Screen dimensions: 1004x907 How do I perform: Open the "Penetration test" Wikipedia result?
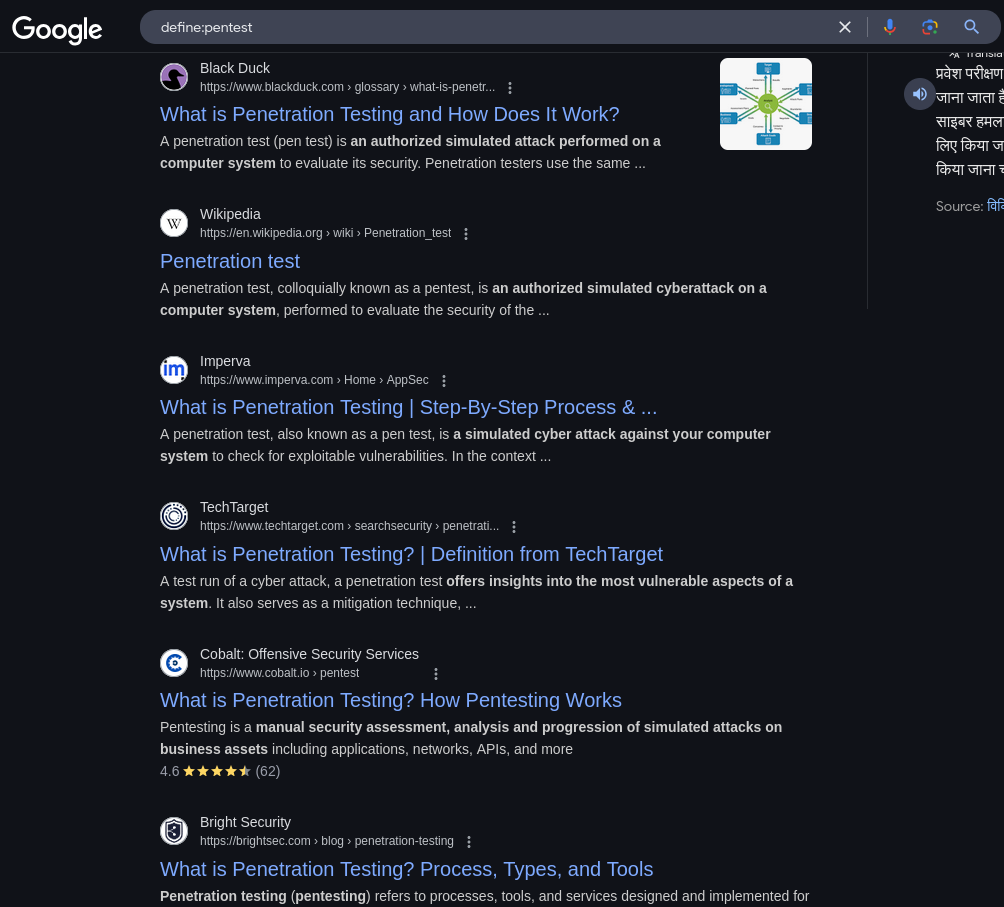[230, 261]
